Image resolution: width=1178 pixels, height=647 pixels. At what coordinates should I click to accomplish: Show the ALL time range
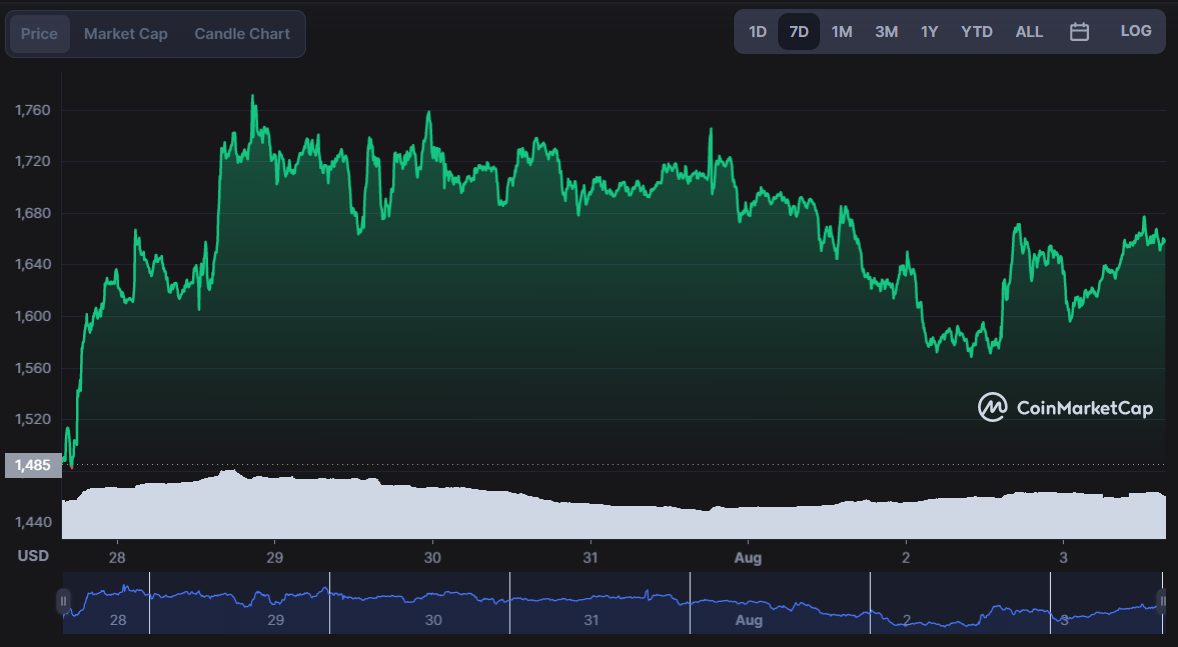[1029, 32]
